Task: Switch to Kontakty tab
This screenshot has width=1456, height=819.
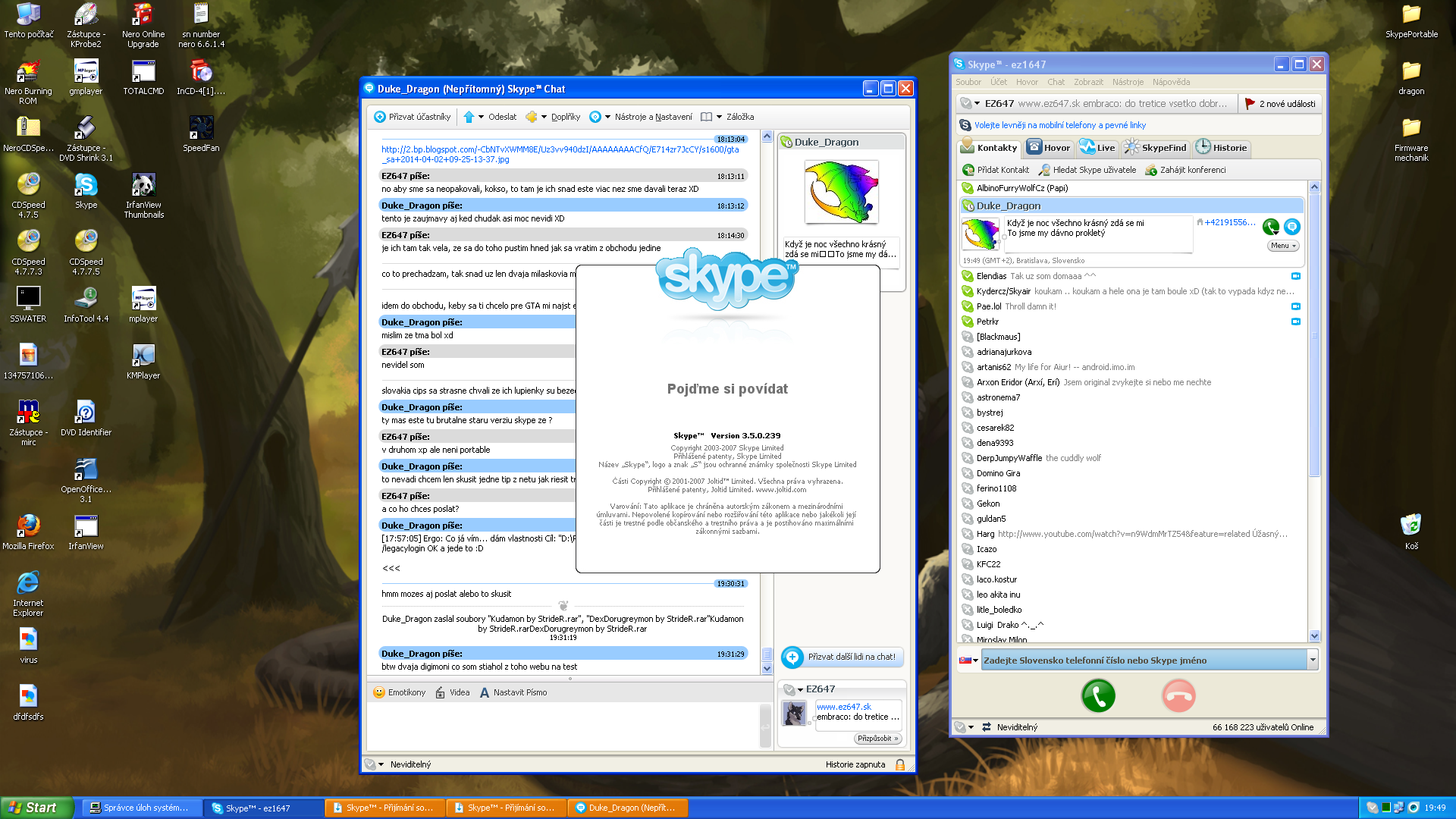Action: 989,147
